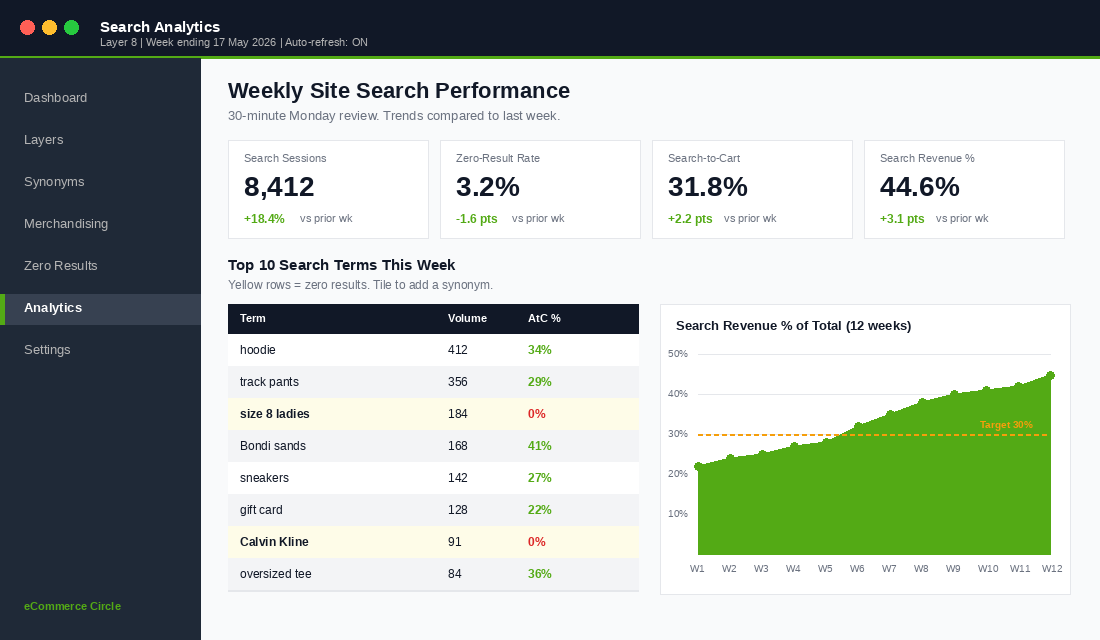Click the -1.6 pts change value
Screen dimensions: 1100x640
coord(476,219)
